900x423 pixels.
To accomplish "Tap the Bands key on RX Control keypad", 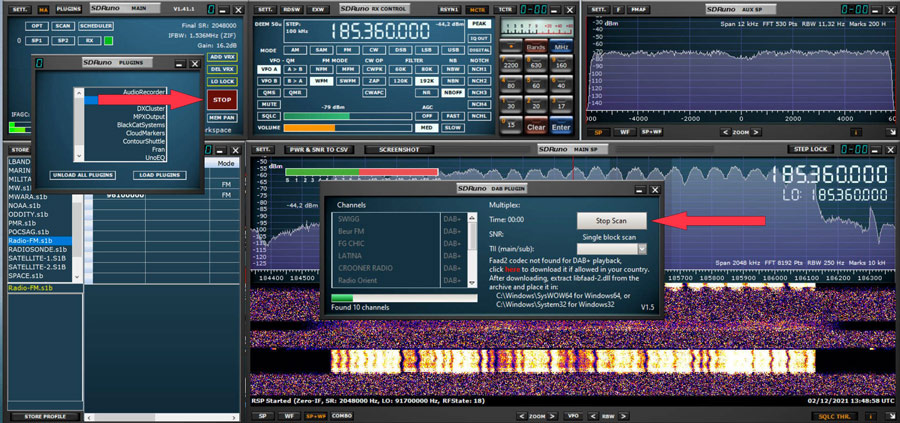I will click(x=536, y=47).
